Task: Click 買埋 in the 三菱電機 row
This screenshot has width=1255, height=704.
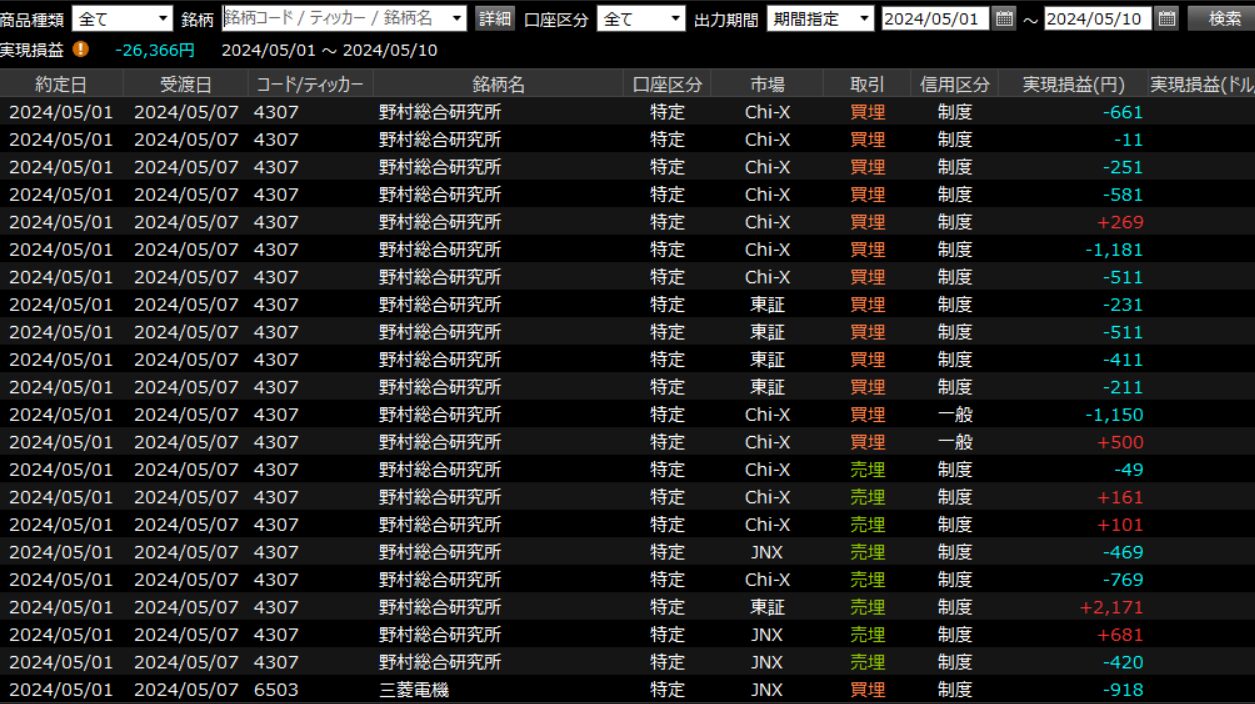Action: (867, 690)
